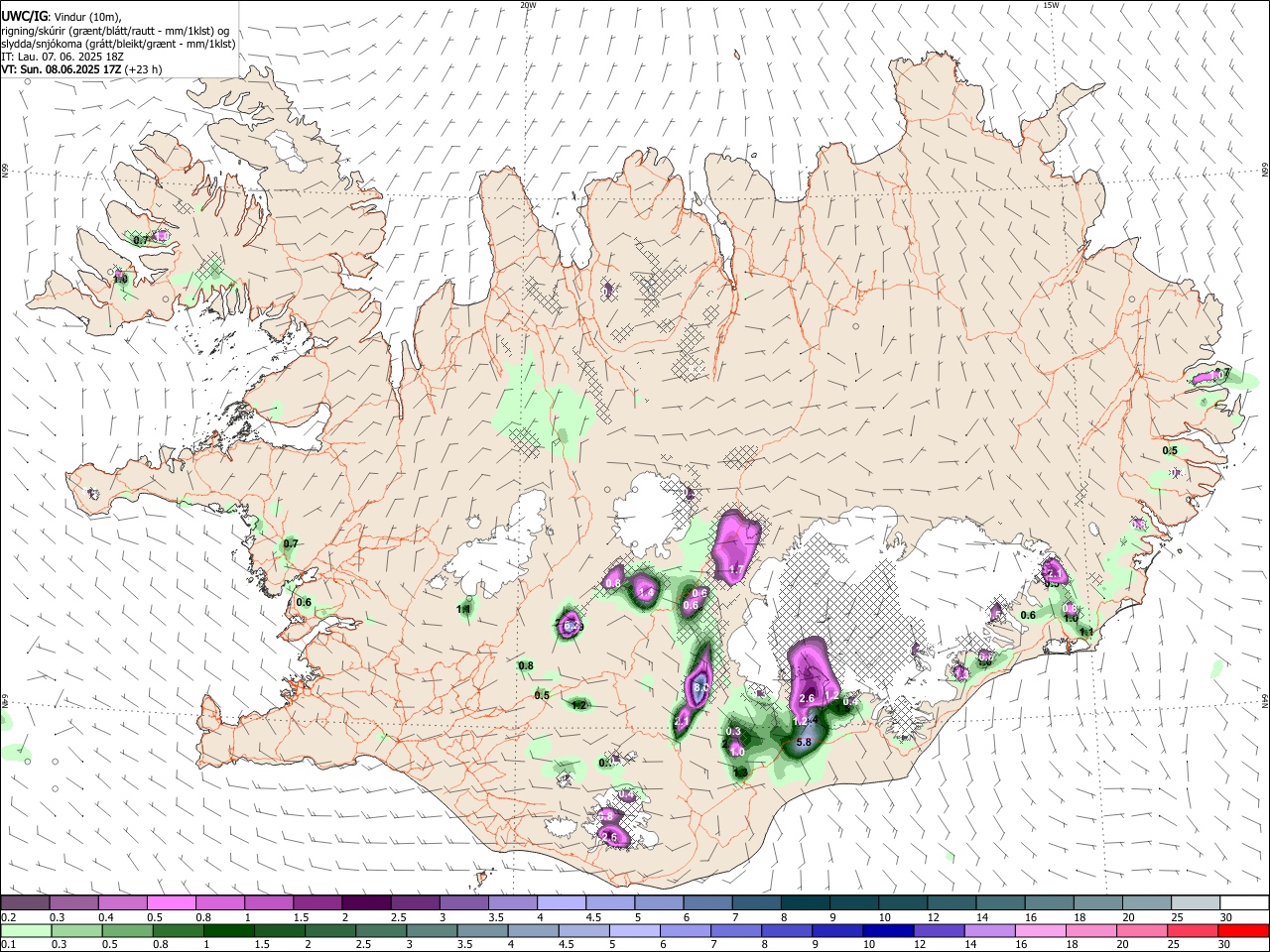This screenshot has height=952, width=1270.
Task: Click the white swatch after 30
Action: pyautogui.click(x=1245, y=902)
